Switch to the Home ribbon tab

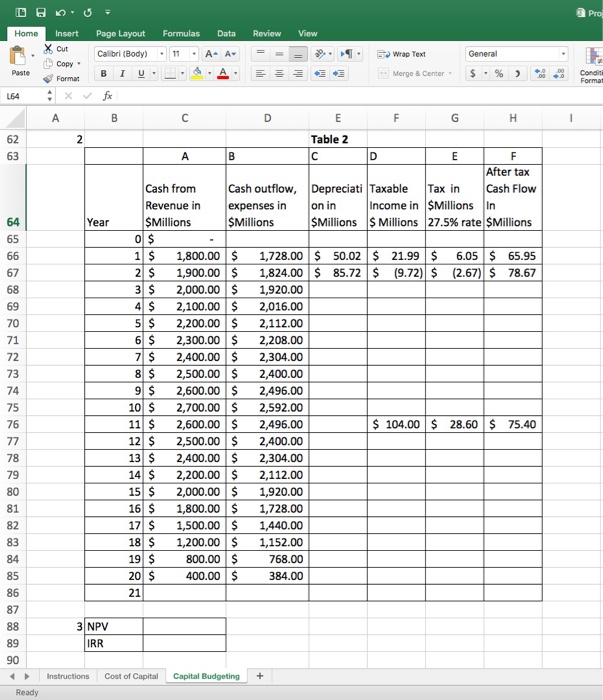pyautogui.click(x=26, y=33)
